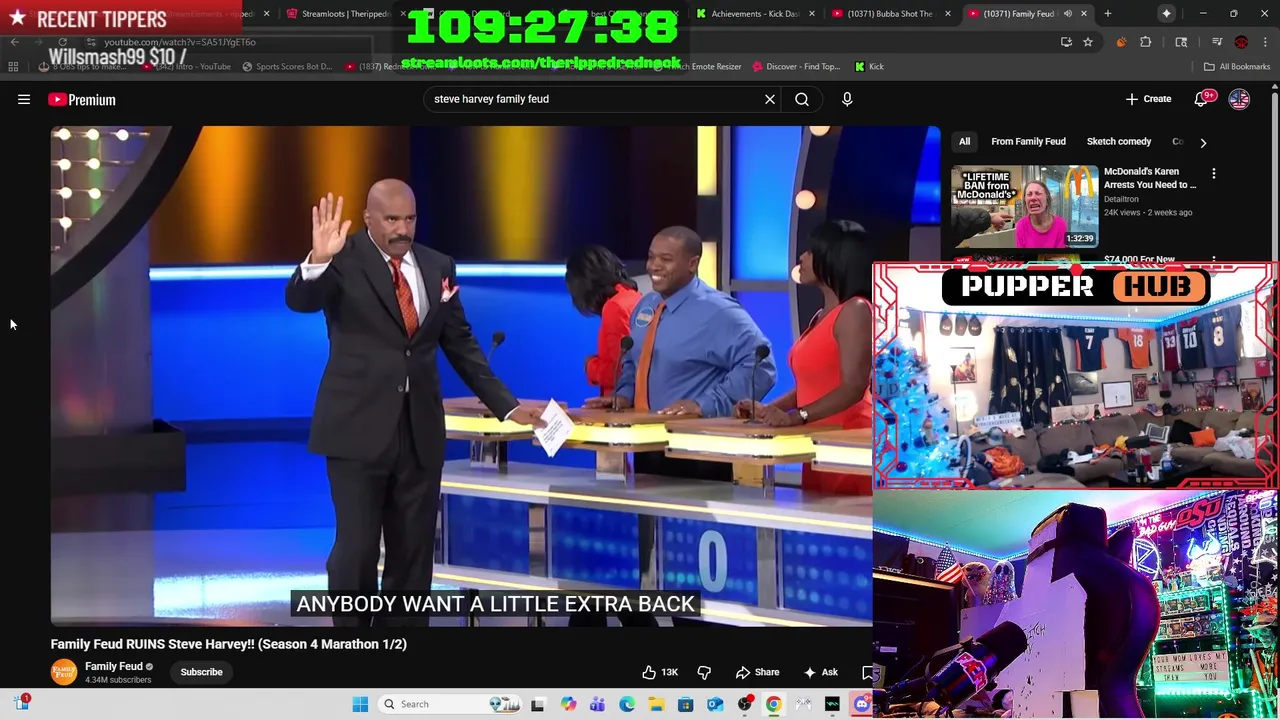Switch to Chrome on taskbar

click(x=774, y=704)
